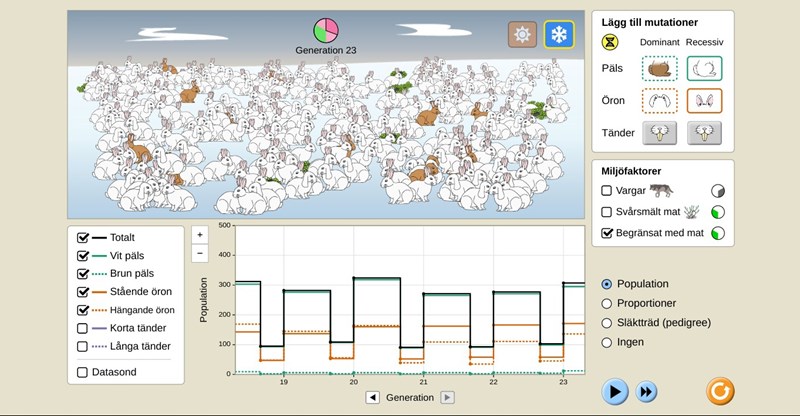Image resolution: width=800 pixels, height=416 pixels.
Task: Add dominant brown fur mutation
Action: pyautogui.click(x=659, y=68)
